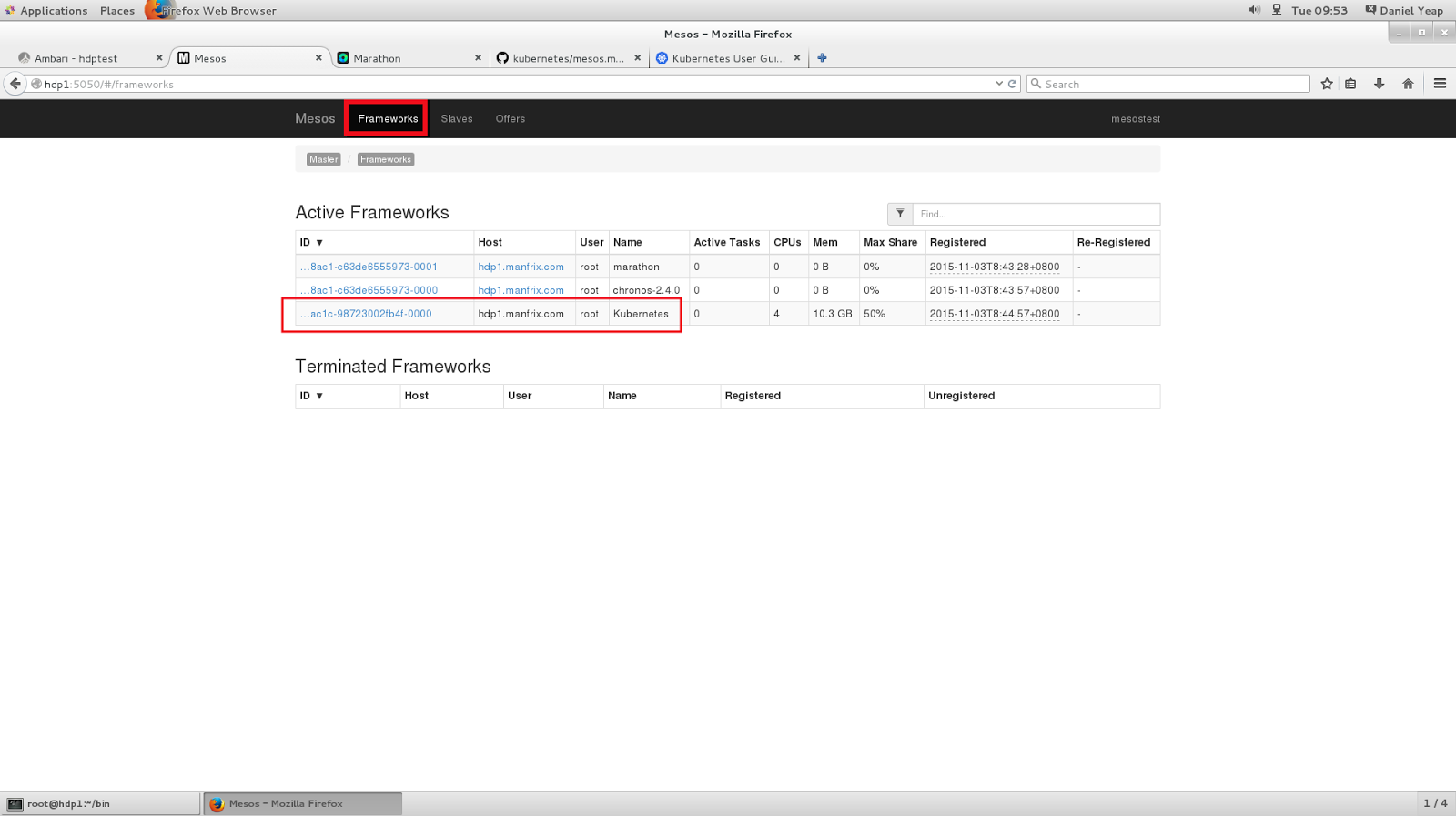Sort by Active Tasks column header
The image size is (1456, 816).
(727, 243)
